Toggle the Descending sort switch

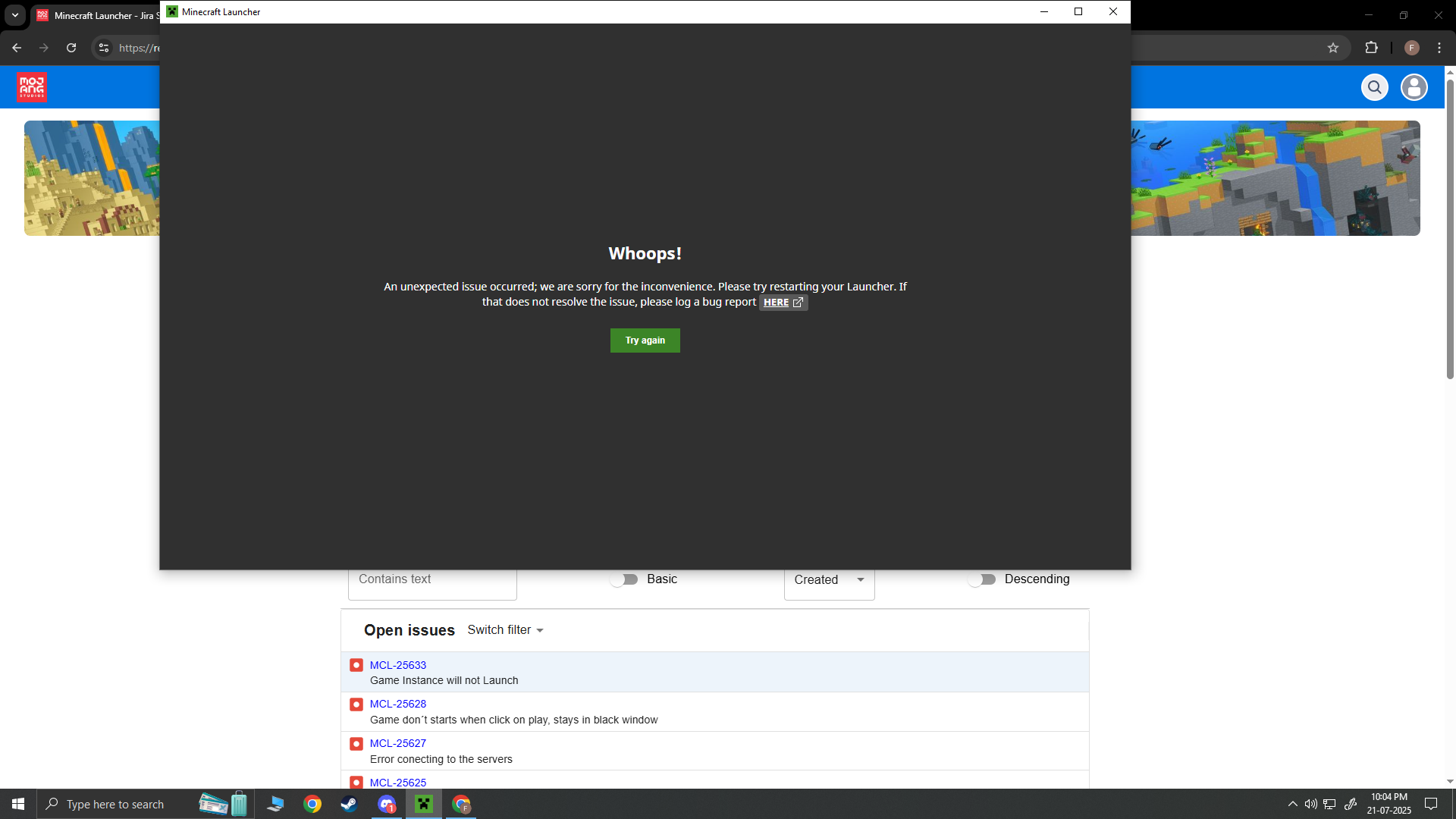982,579
